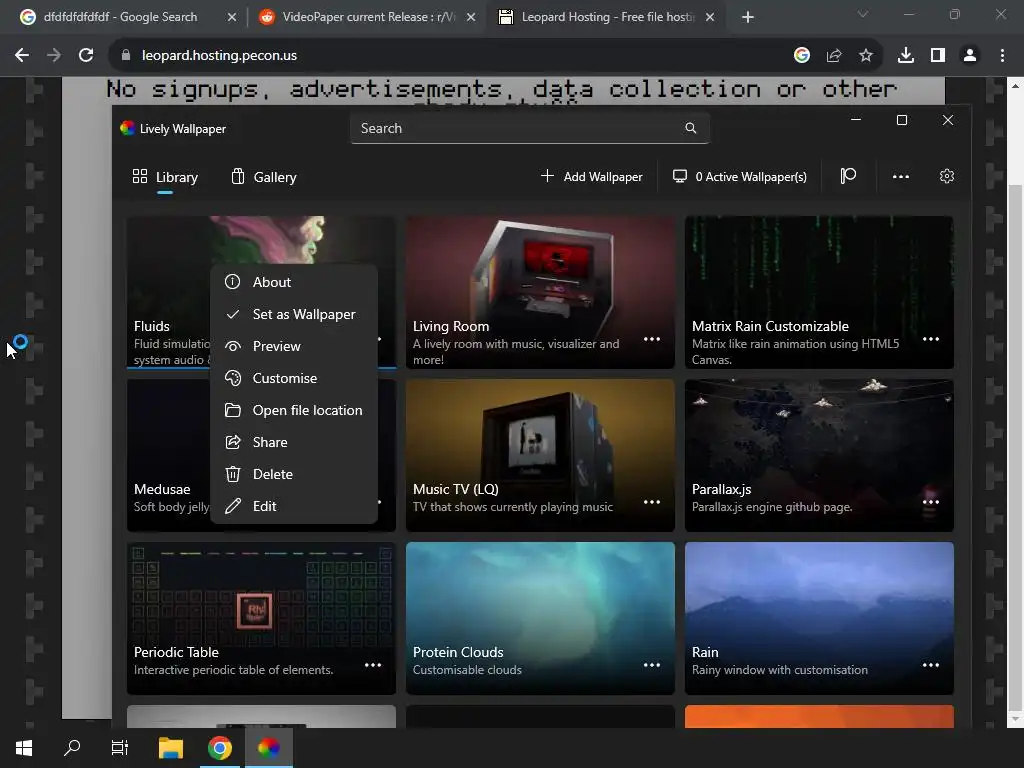Select the Matrix Rain Customizable thumbnail
Screen dimensions: 1024x768
tap(819, 292)
